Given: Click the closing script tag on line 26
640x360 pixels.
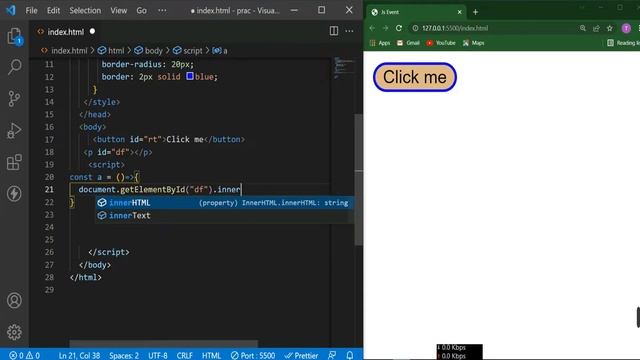Looking at the screenshot, I should pos(109,252).
